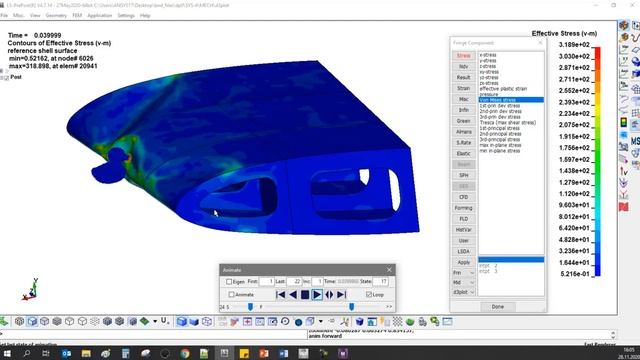
Task: Stop the animation playback
Action: click(x=305, y=295)
